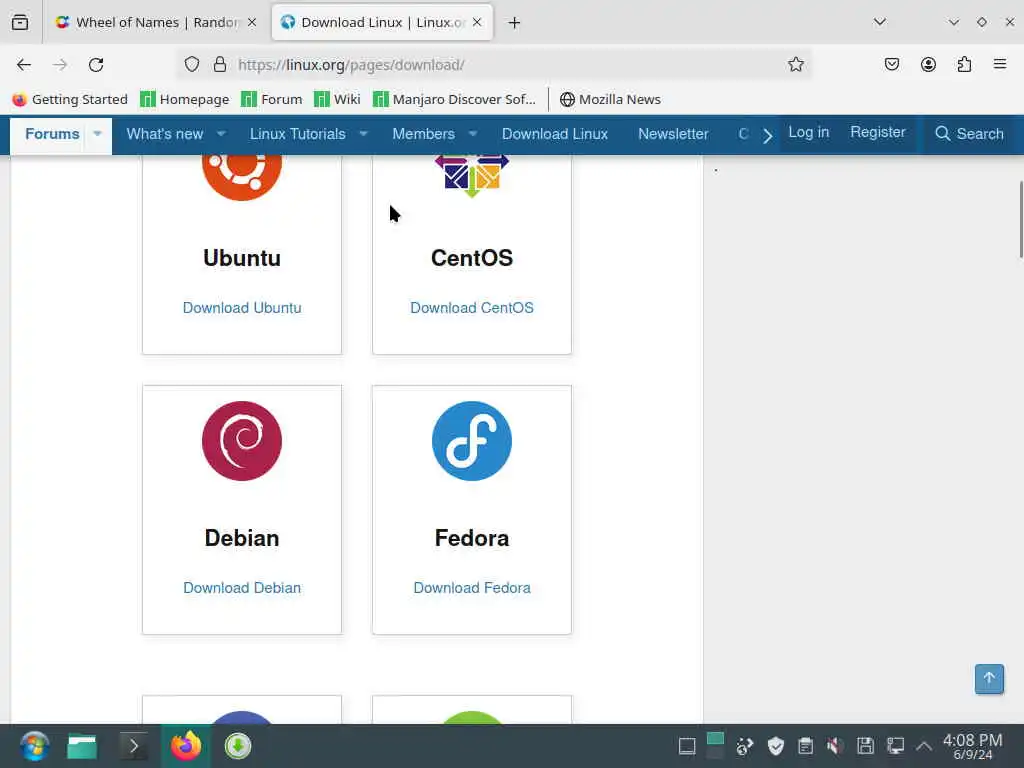Click the show desktop tray icon
1024x768 pixels.
click(687, 746)
